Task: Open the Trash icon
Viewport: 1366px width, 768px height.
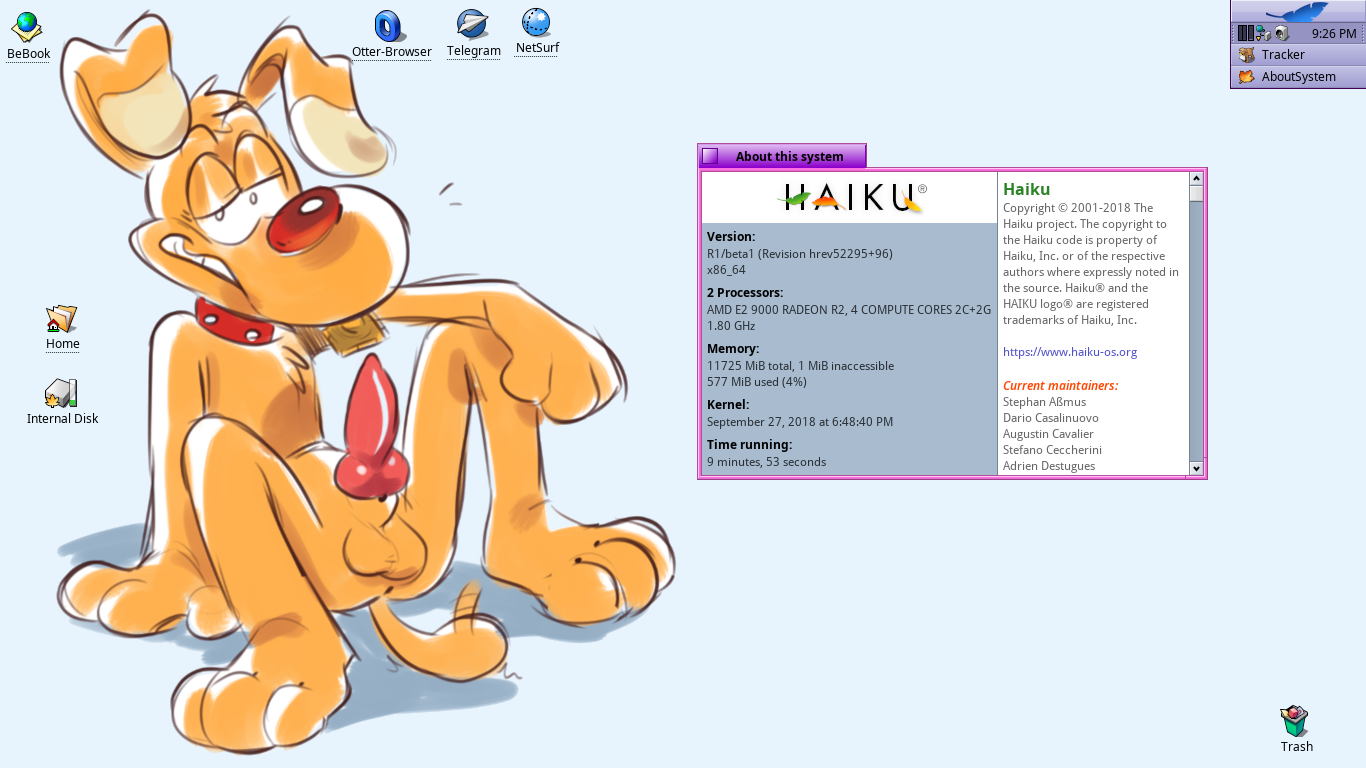Action: [x=1295, y=721]
